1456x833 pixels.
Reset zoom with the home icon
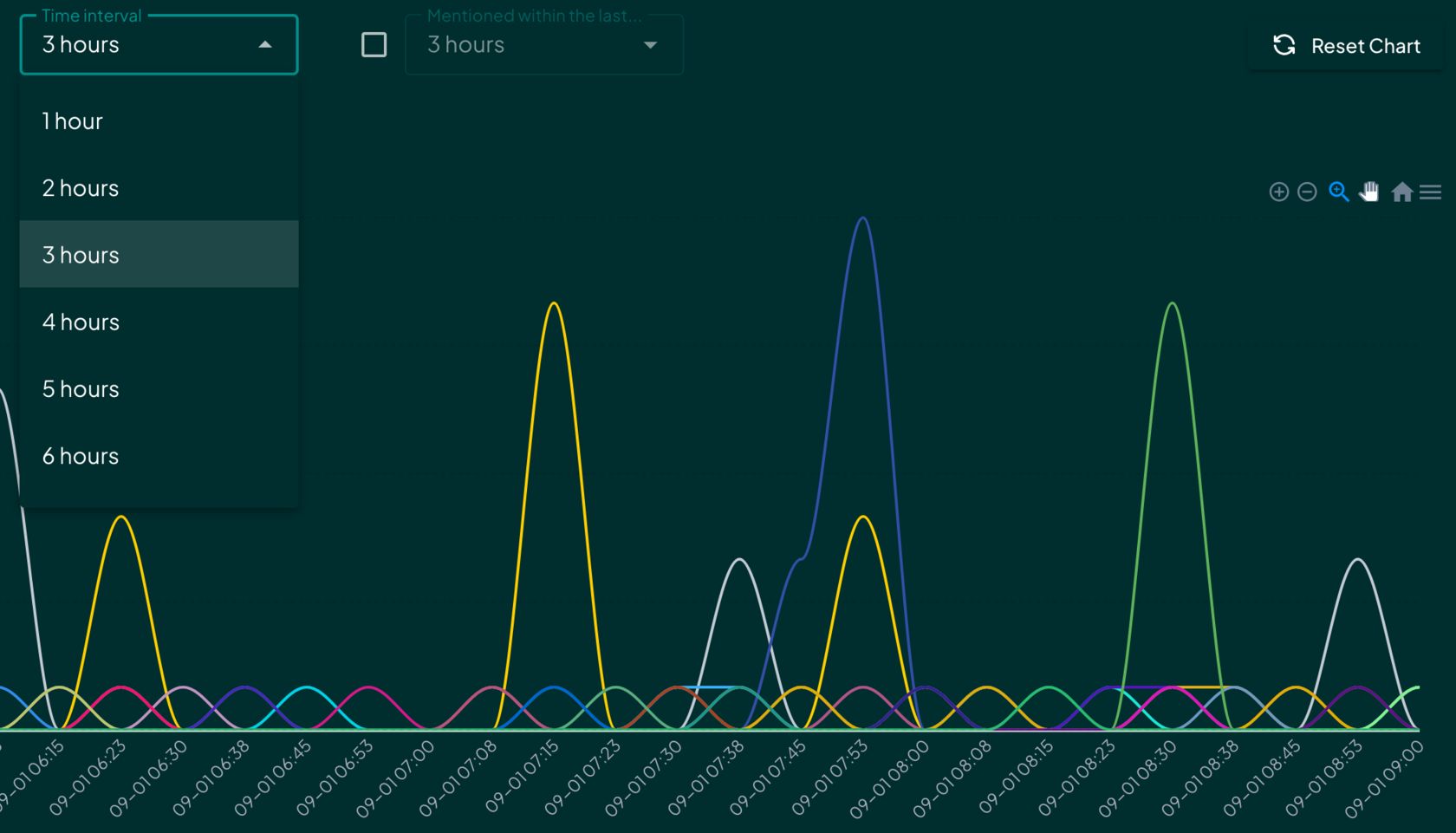1401,192
